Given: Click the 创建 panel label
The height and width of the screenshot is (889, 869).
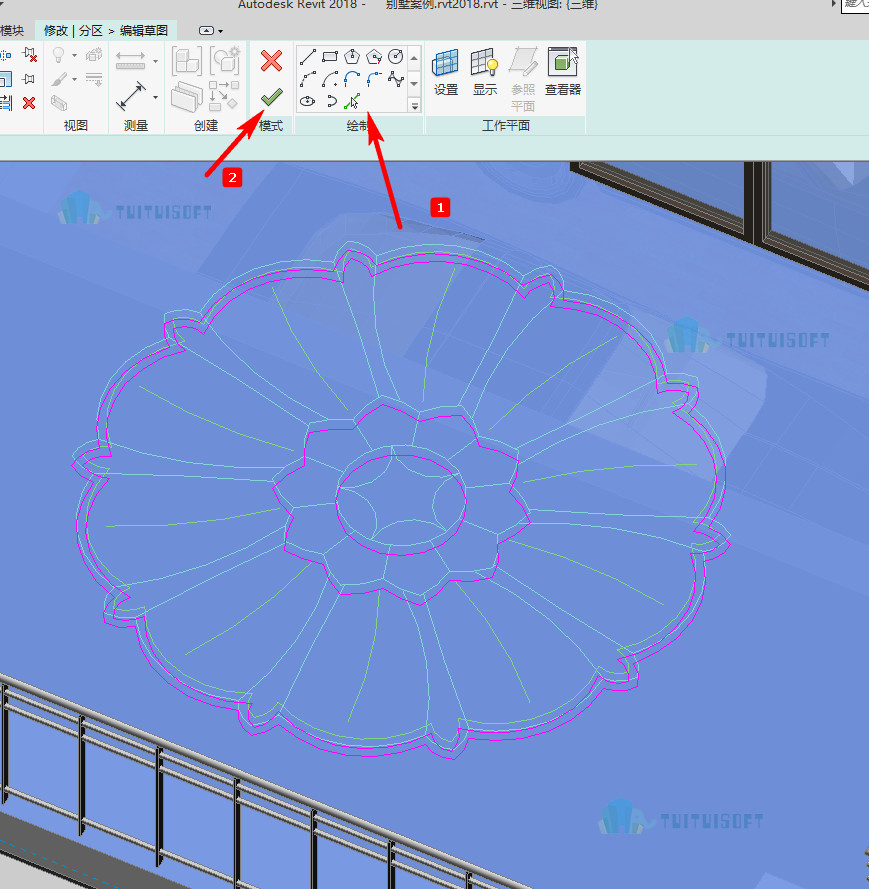Looking at the screenshot, I should 206,126.
